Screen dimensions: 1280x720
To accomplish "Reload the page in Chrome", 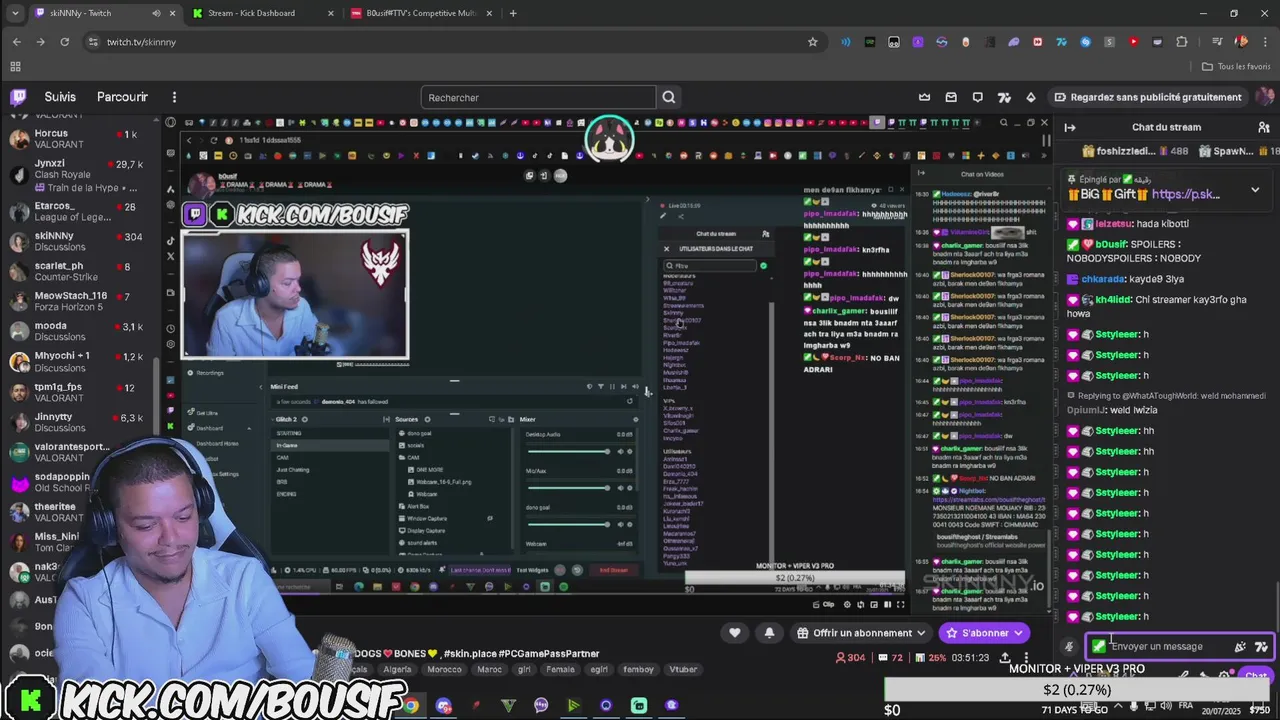I will 65,42.
